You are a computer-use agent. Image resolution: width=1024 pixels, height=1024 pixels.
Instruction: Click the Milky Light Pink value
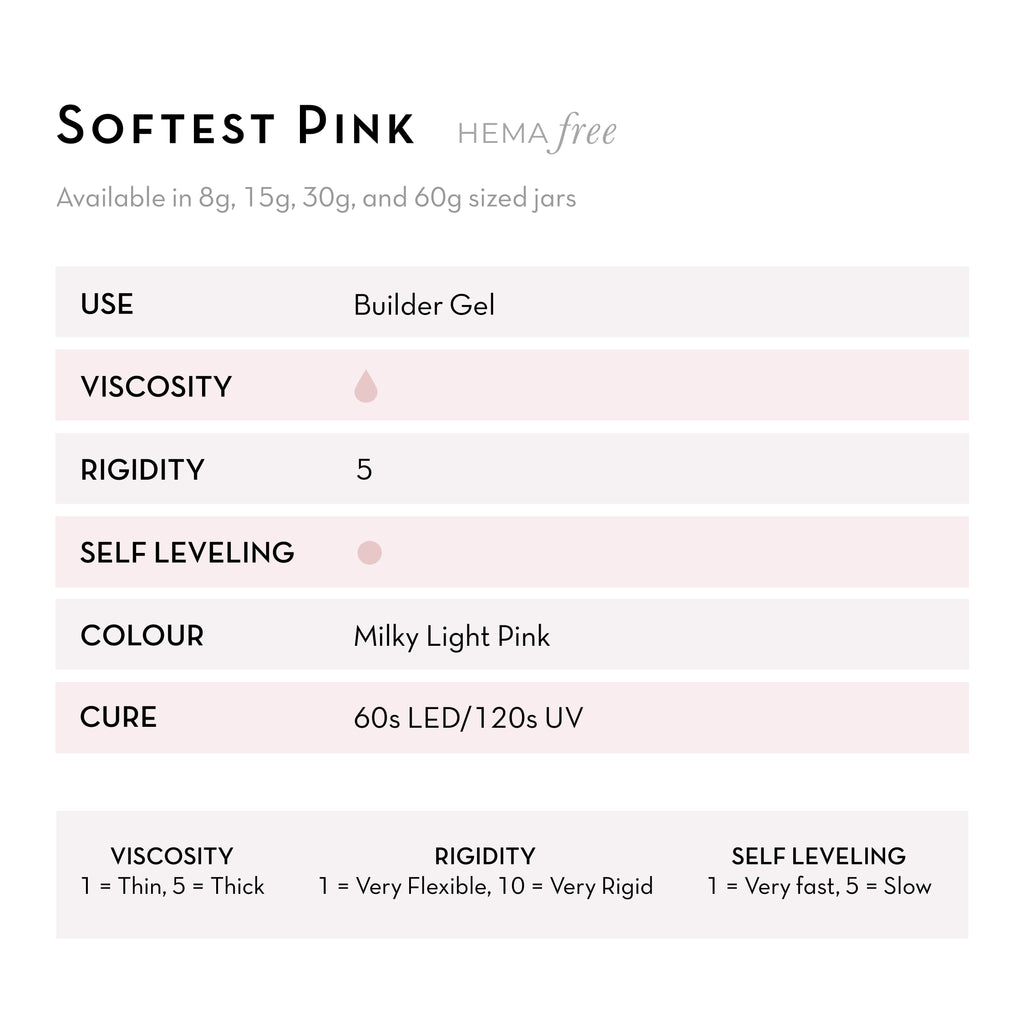pyautogui.click(x=451, y=637)
